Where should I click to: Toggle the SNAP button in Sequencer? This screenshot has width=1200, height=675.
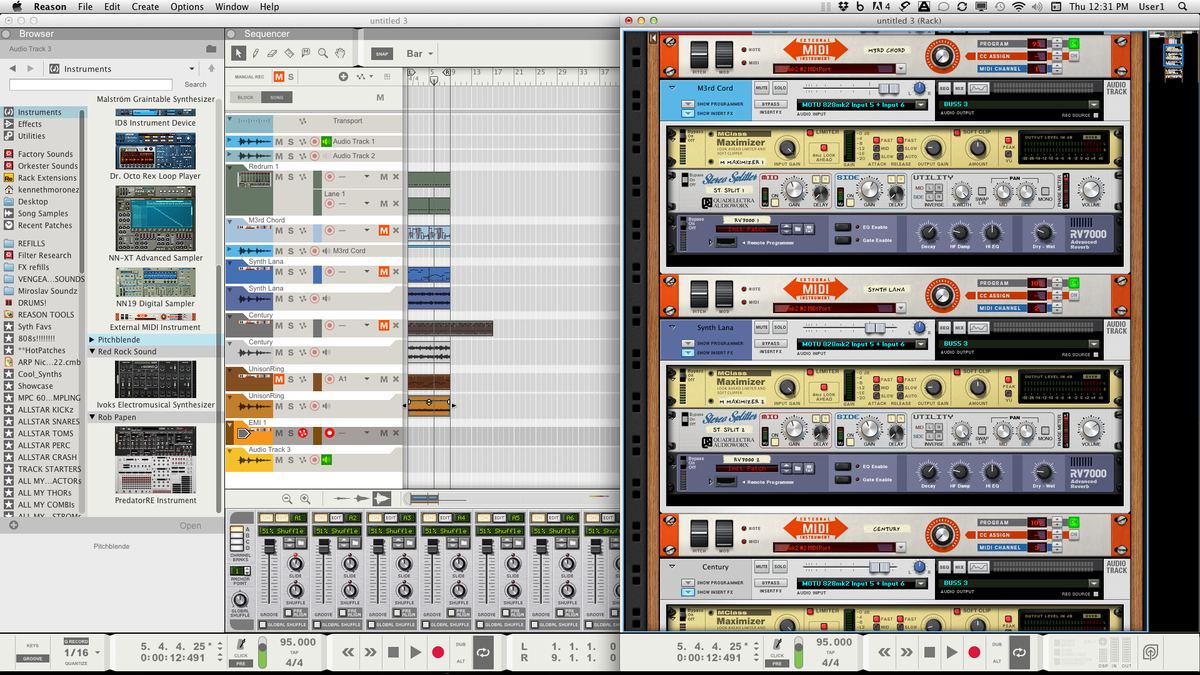coord(382,54)
